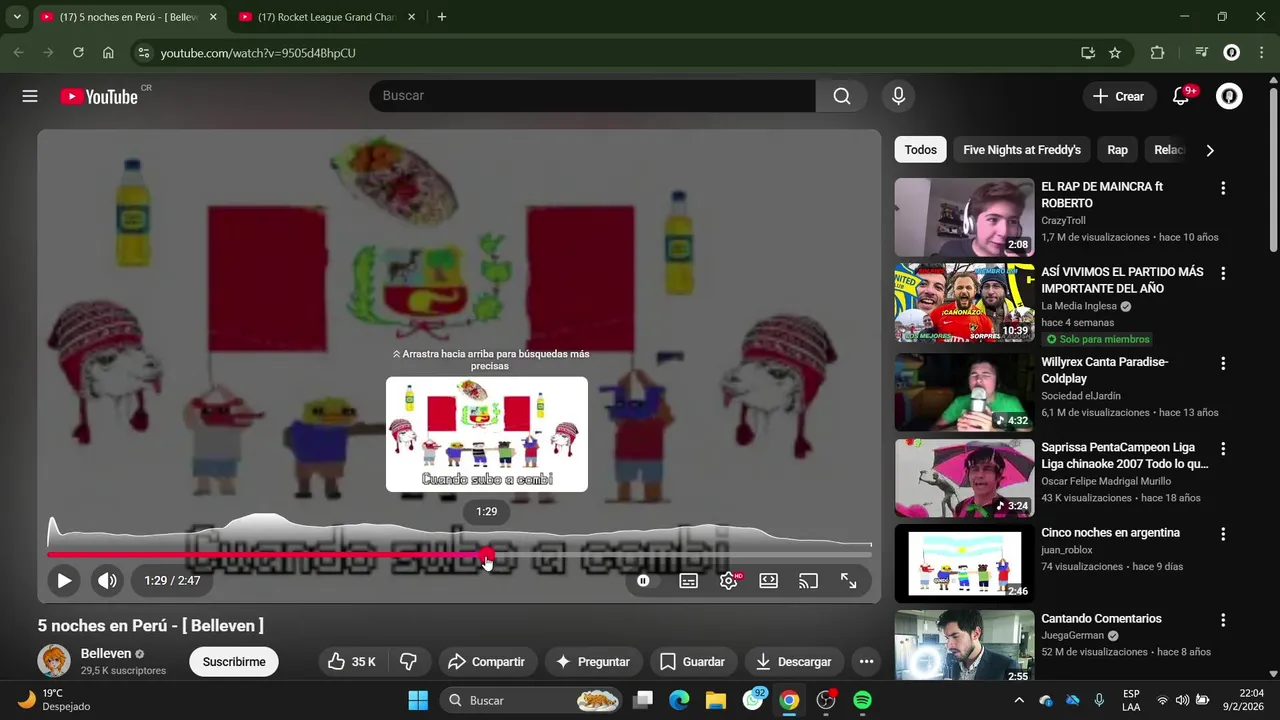This screenshot has width=1280, height=720.
Task: Open options for Cantando Comentarios
Action: tap(1222, 620)
